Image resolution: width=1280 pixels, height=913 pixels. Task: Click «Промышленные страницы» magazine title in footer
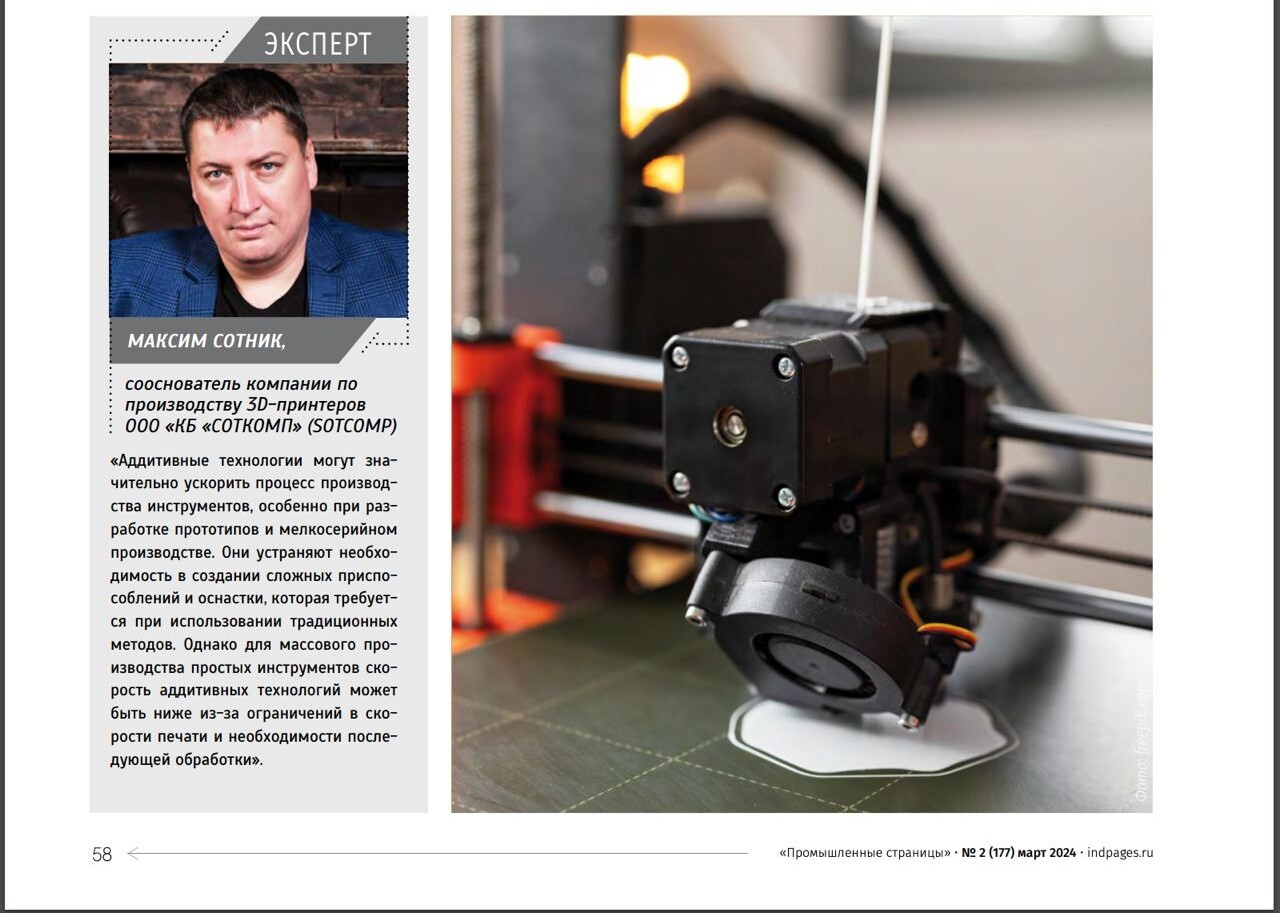864,853
